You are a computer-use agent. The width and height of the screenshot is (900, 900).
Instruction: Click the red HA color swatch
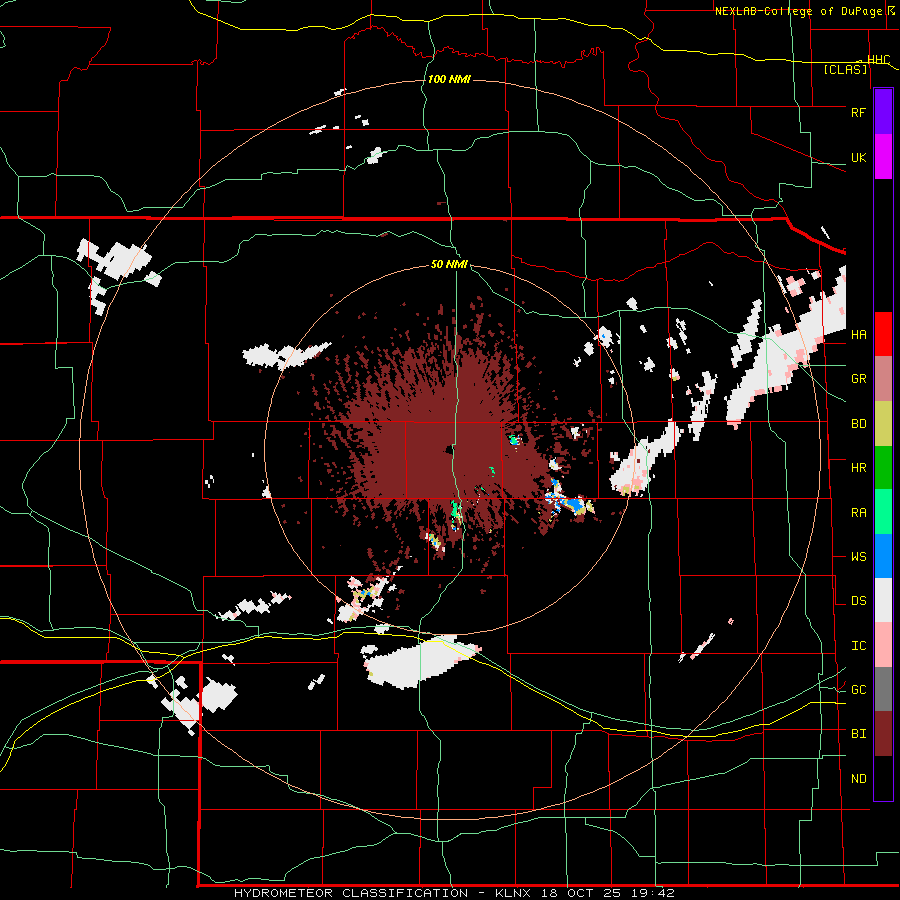(x=883, y=334)
